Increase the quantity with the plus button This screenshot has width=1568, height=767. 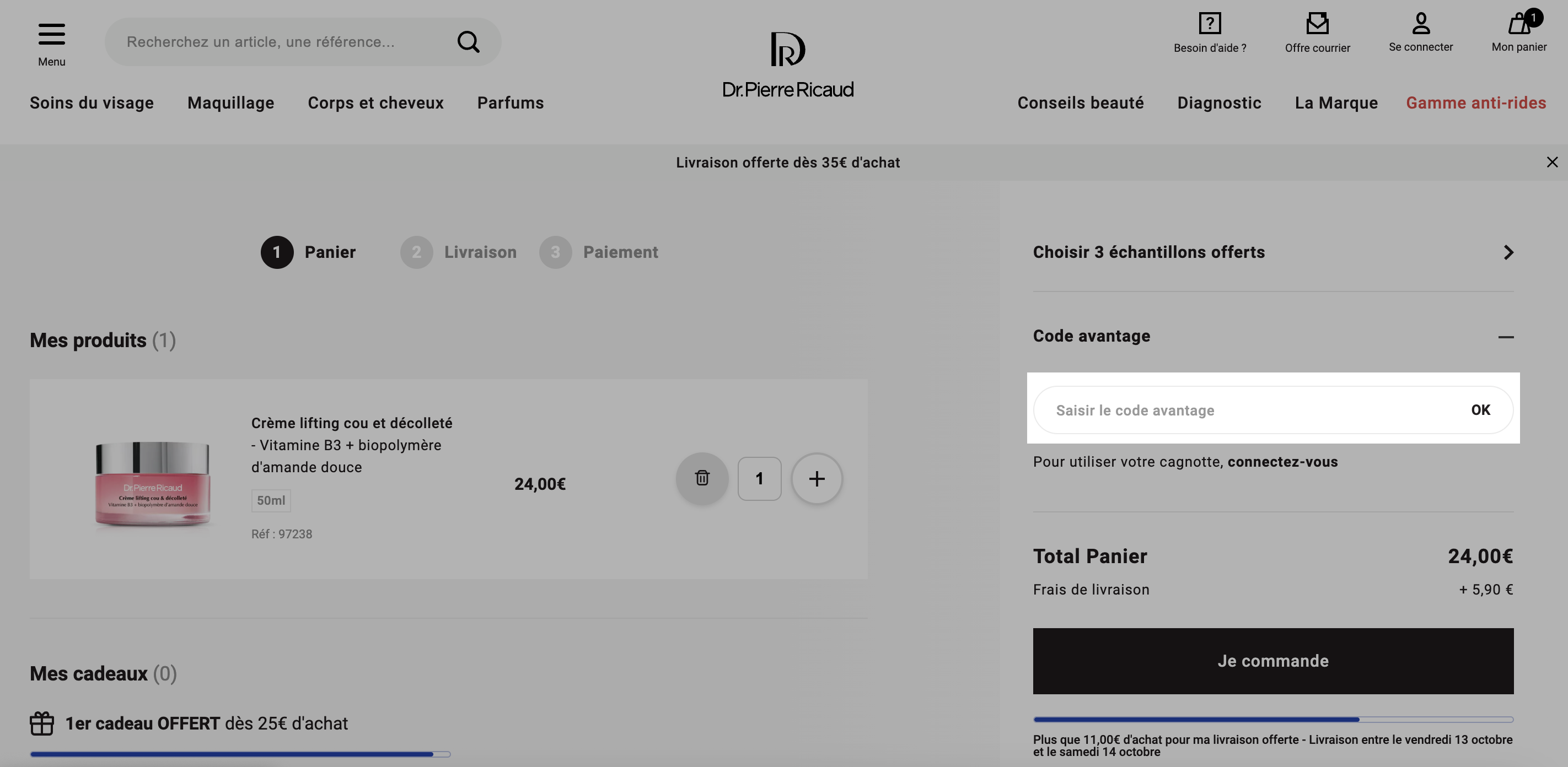[x=817, y=479]
